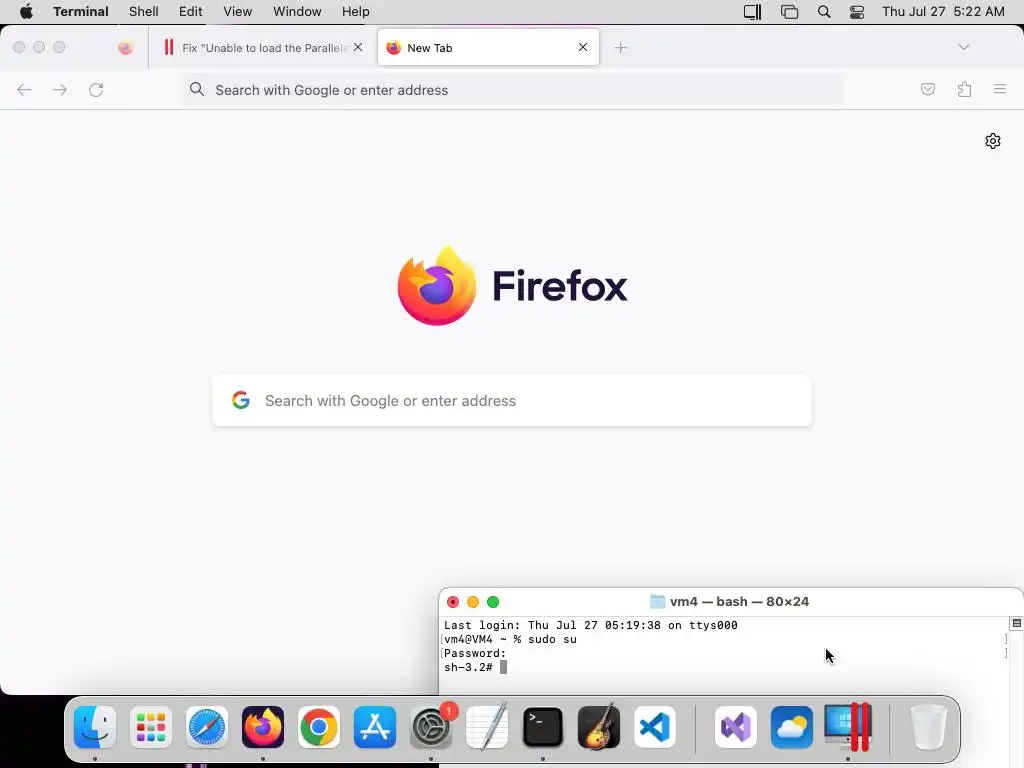The image size is (1024, 768).
Task: Open the Save to Pocket button
Action: pos(927,89)
